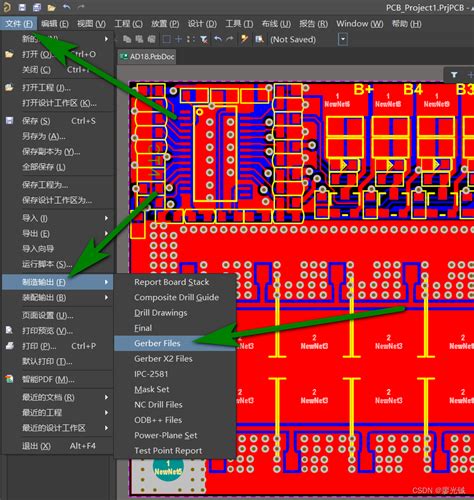Expand the 导入 submenu arrow
This screenshot has height=500, width=474.
pos(106,218)
